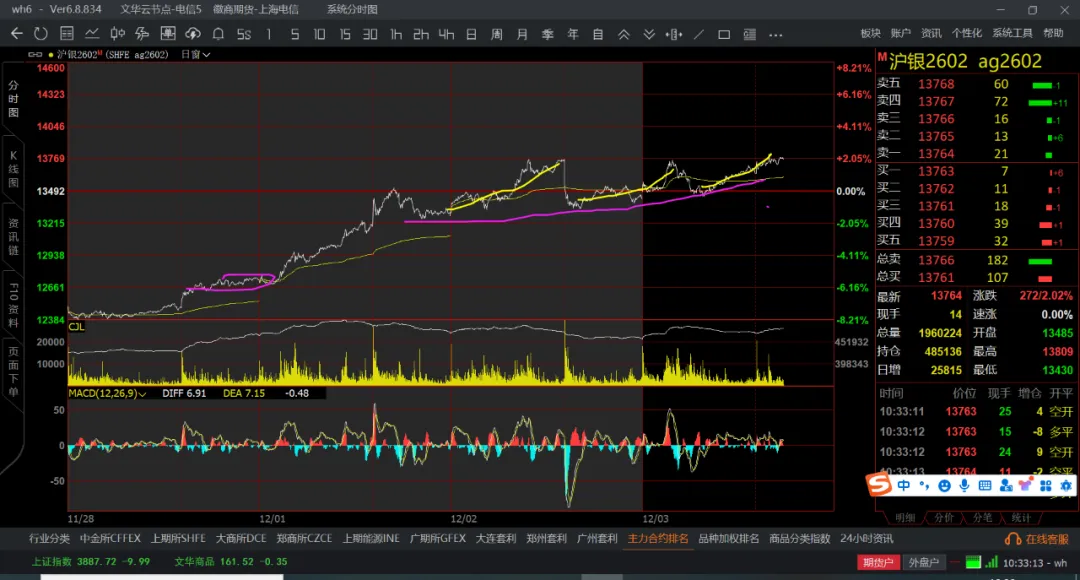Viewport: 1080px width, 580px height.
Task: Open the 在线客服 headset support icon
Action: tap(1011, 539)
